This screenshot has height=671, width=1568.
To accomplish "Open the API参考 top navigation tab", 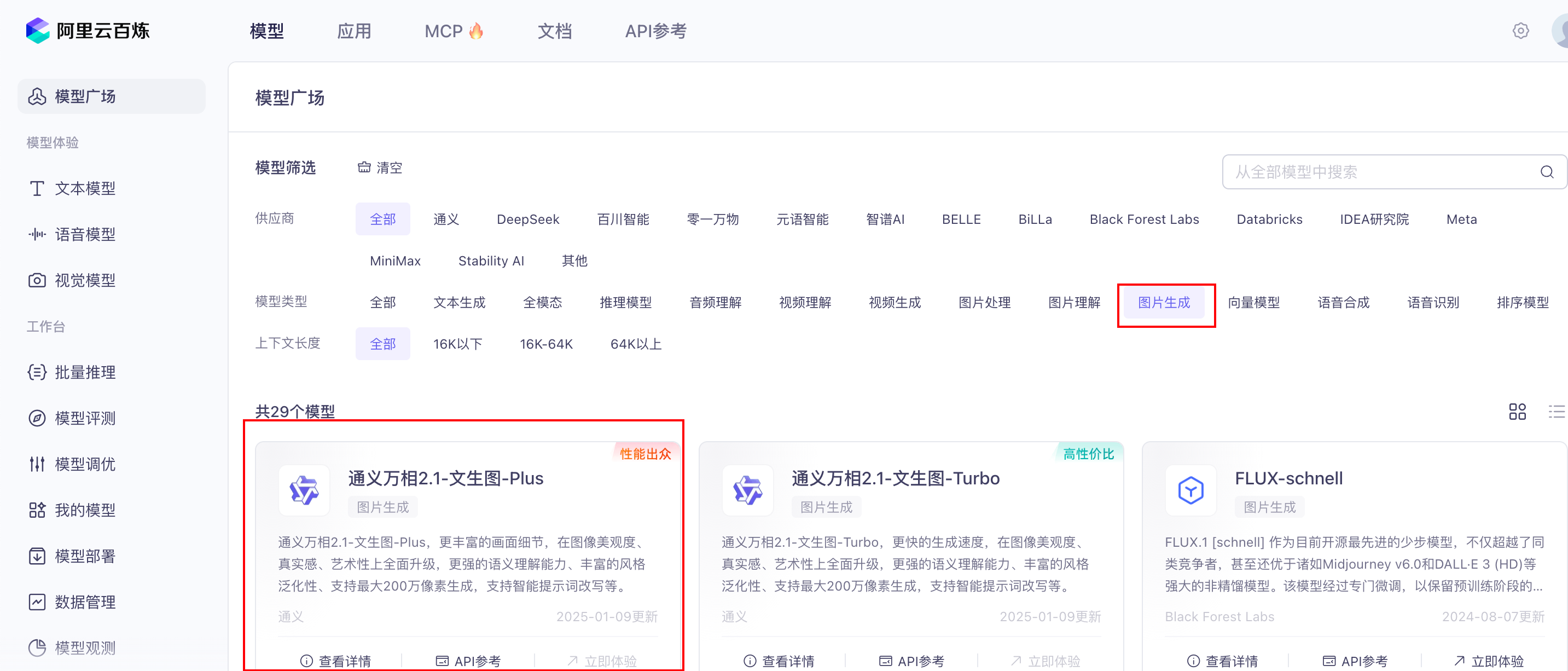I will point(655,31).
